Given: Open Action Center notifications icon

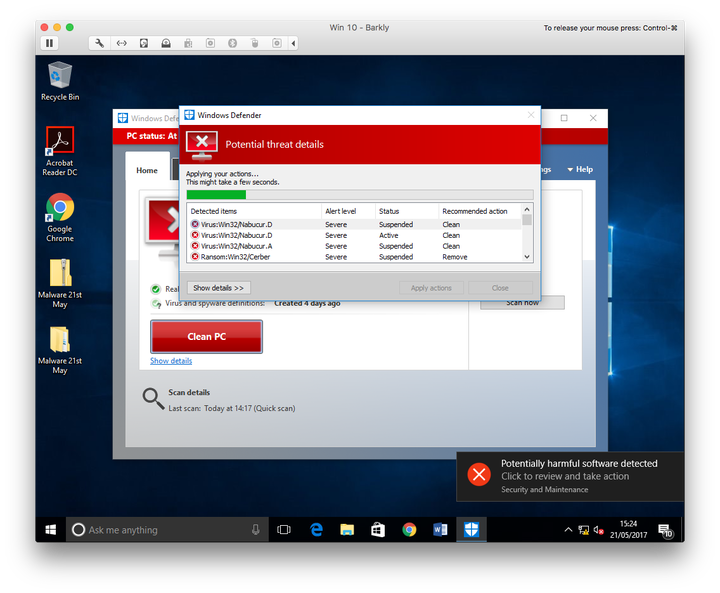Looking at the screenshot, I should tap(665, 531).
